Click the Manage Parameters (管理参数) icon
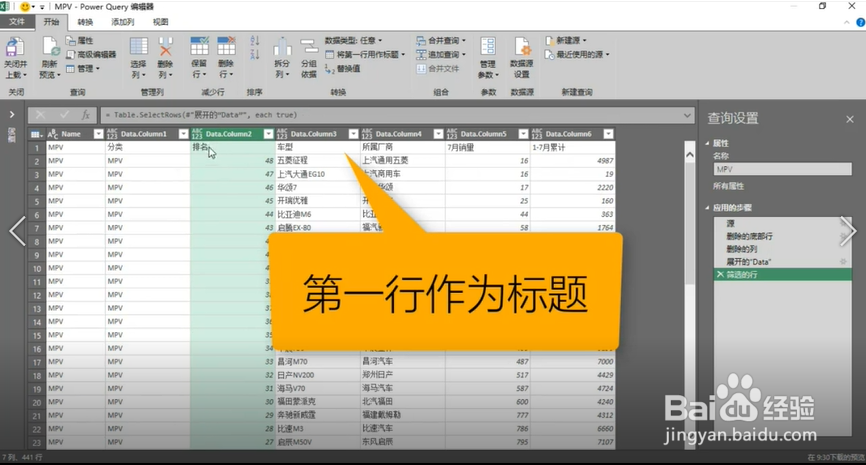This screenshot has height=465, width=866. (488, 46)
